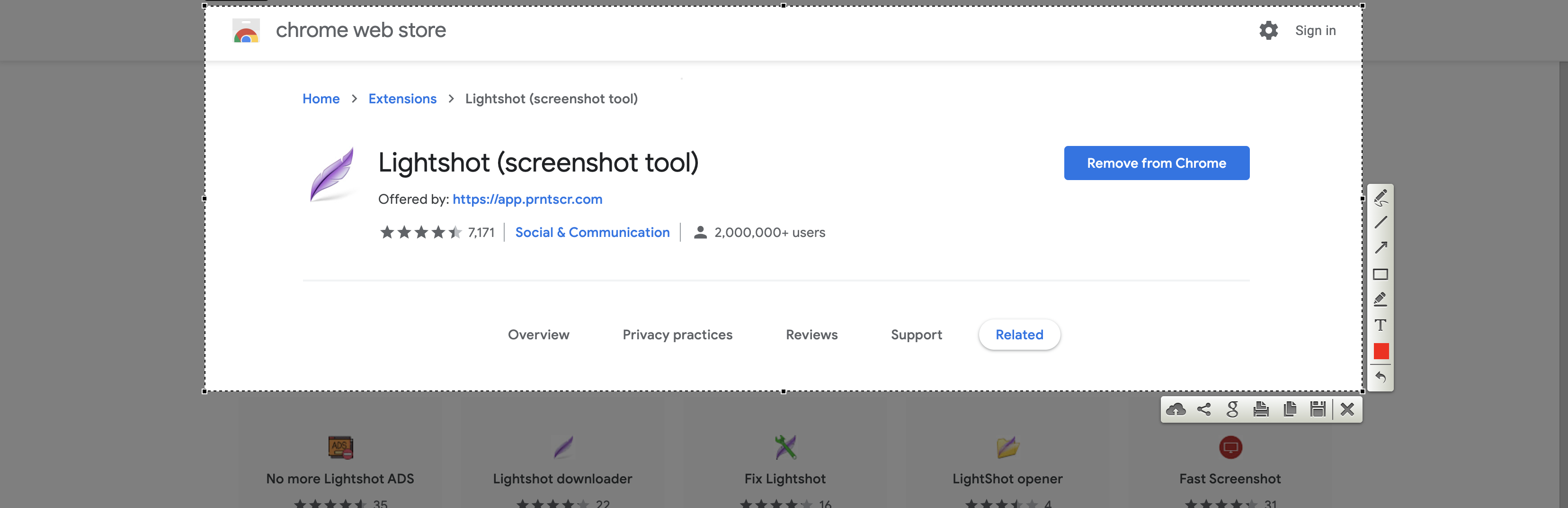The height and width of the screenshot is (508, 1568).
Task: Click Remove from Chrome button
Action: 1156,163
